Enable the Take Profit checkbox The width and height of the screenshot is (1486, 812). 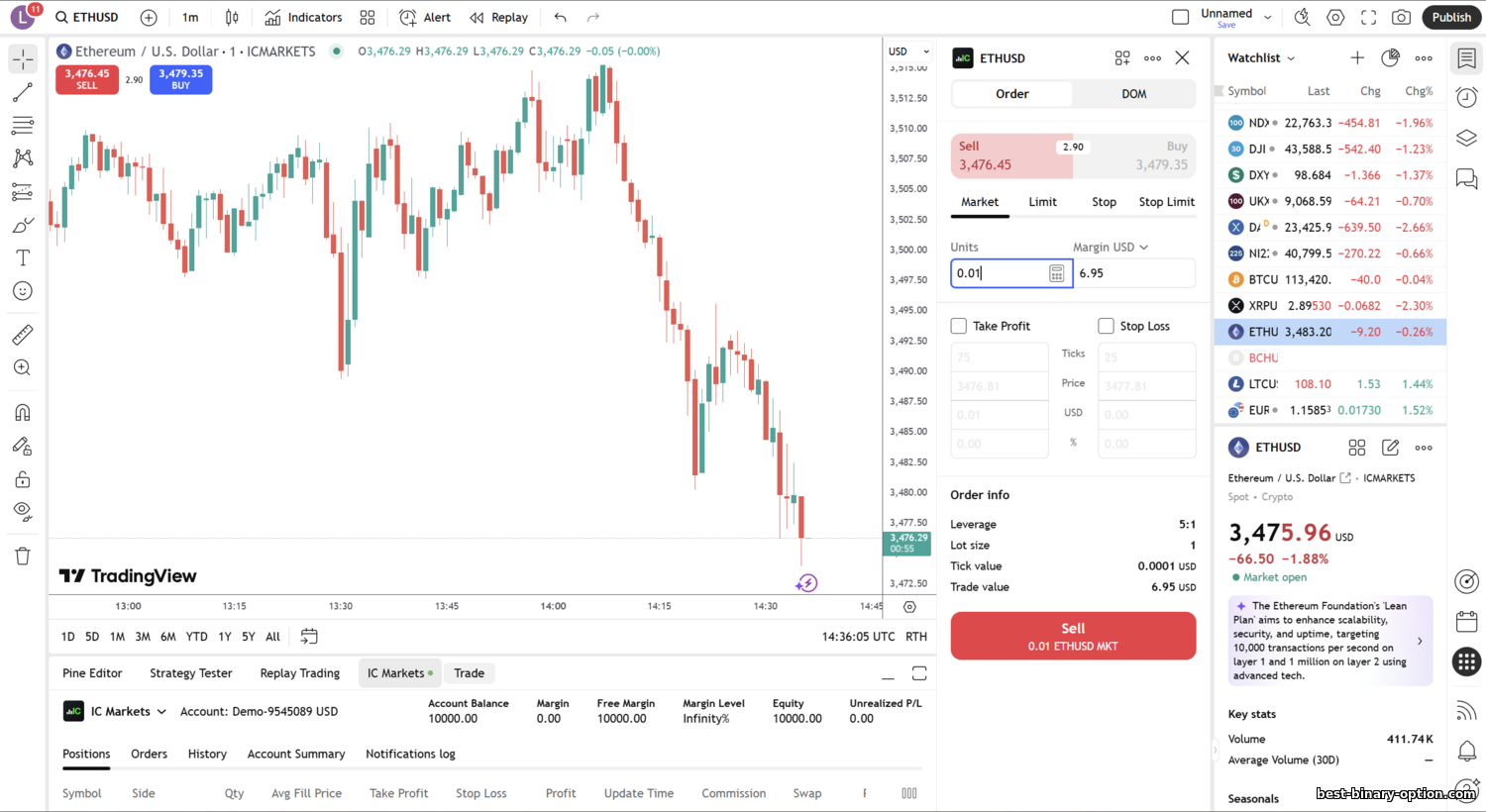click(x=959, y=326)
